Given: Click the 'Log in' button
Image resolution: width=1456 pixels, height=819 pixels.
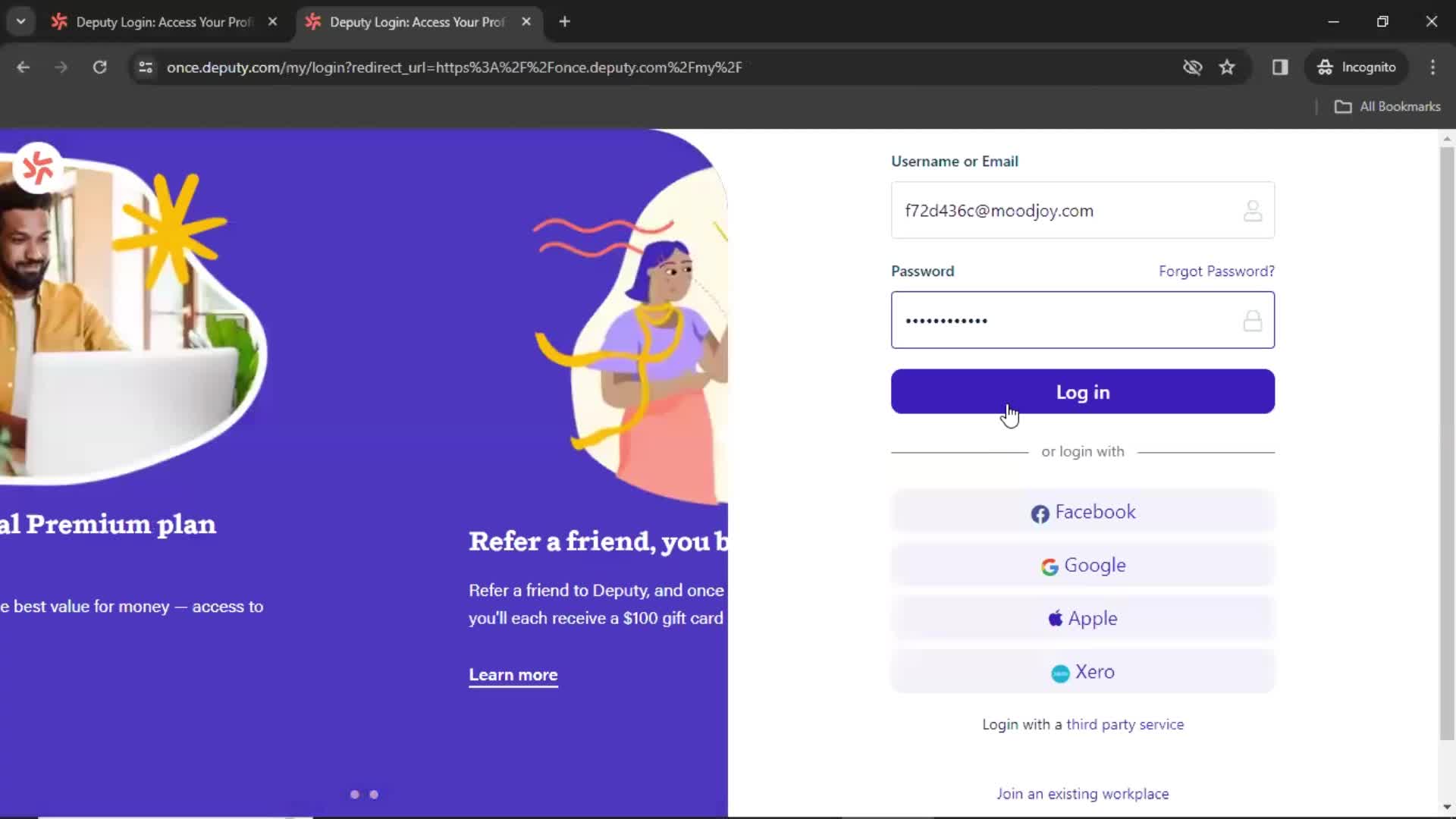Looking at the screenshot, I should (1082, 391).
